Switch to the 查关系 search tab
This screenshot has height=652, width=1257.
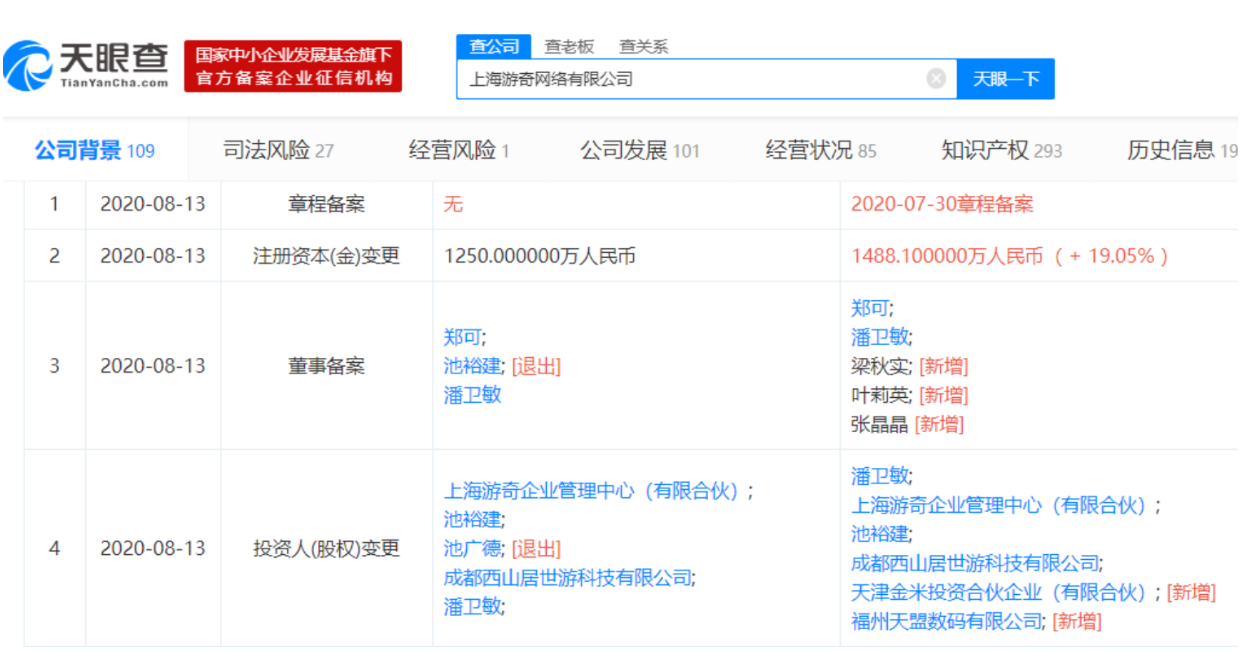click(x=643, y=46)
